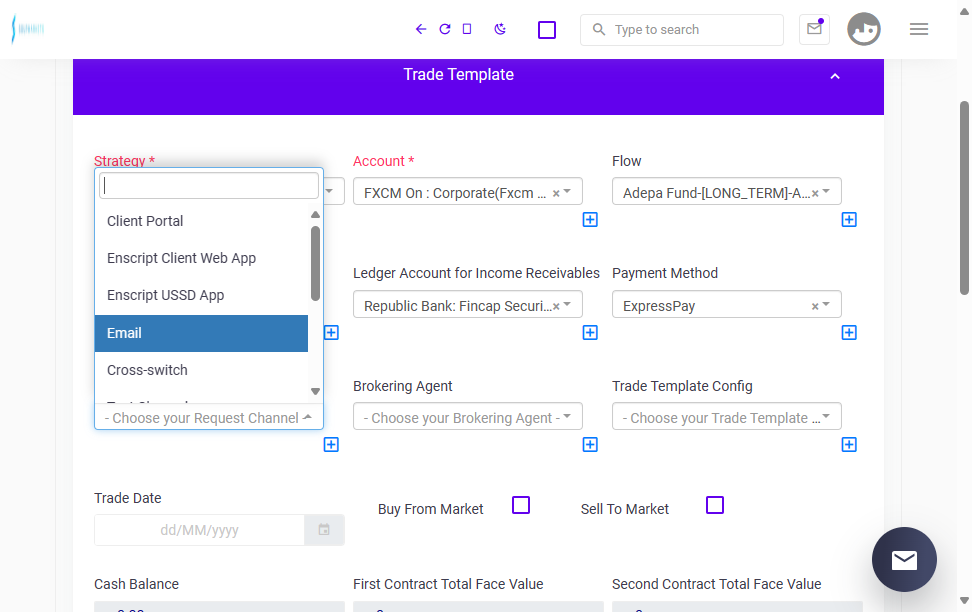
Task: Select Client Portal option
Action: [201, 221]
